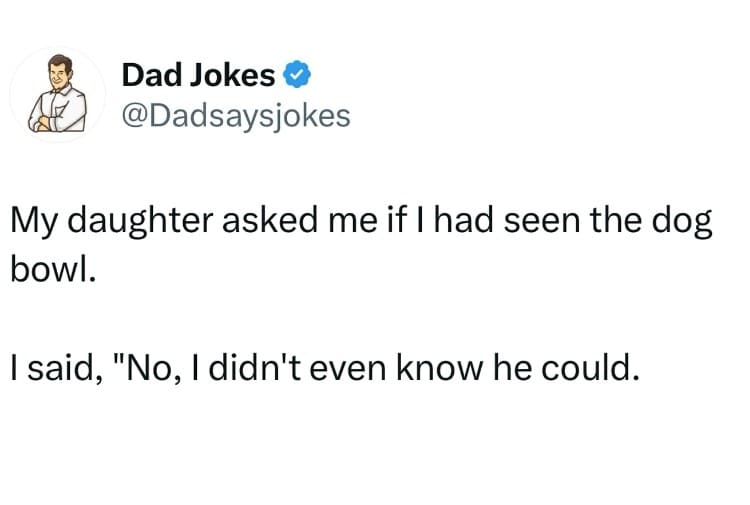Open the @Dadsaysjokes handle link
The width and height of the screenshot is (750, 505).
[236, 116]
